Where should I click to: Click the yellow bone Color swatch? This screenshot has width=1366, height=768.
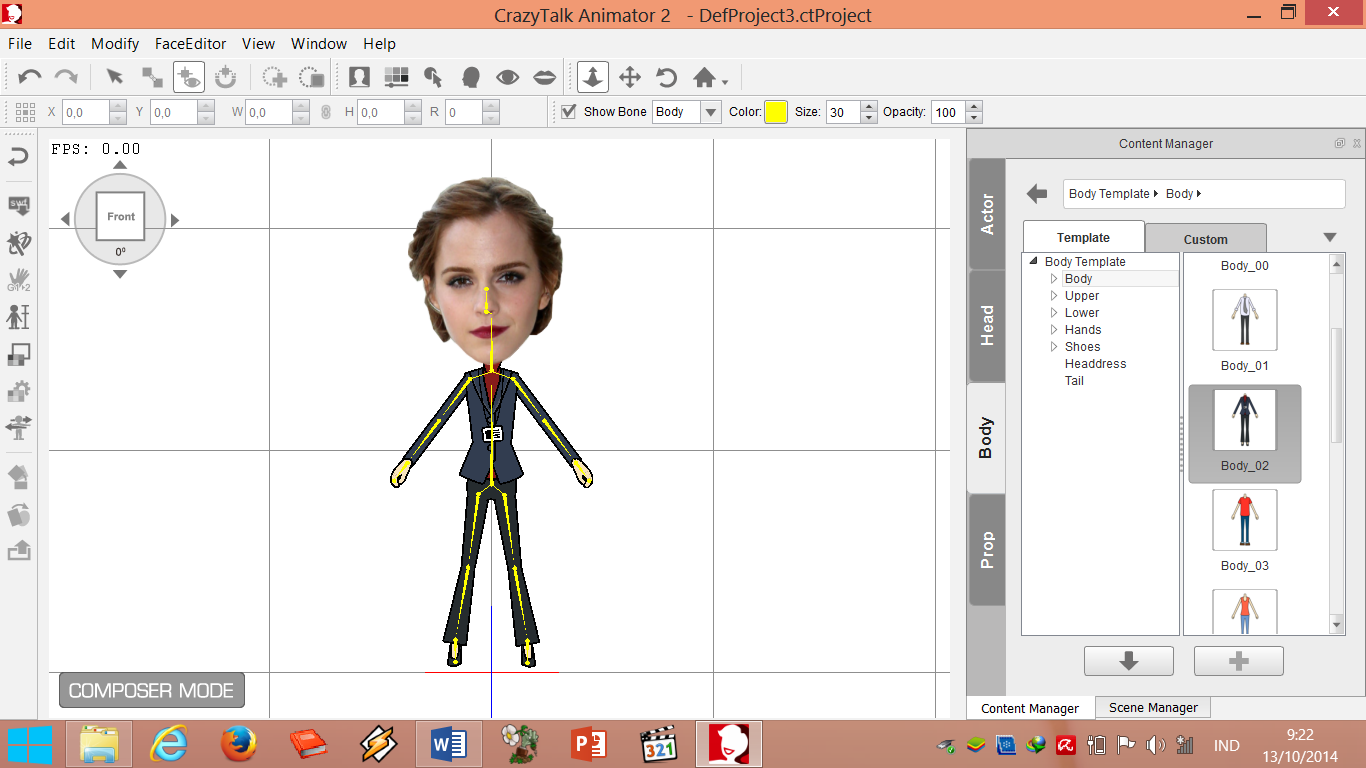coord(775,112)
